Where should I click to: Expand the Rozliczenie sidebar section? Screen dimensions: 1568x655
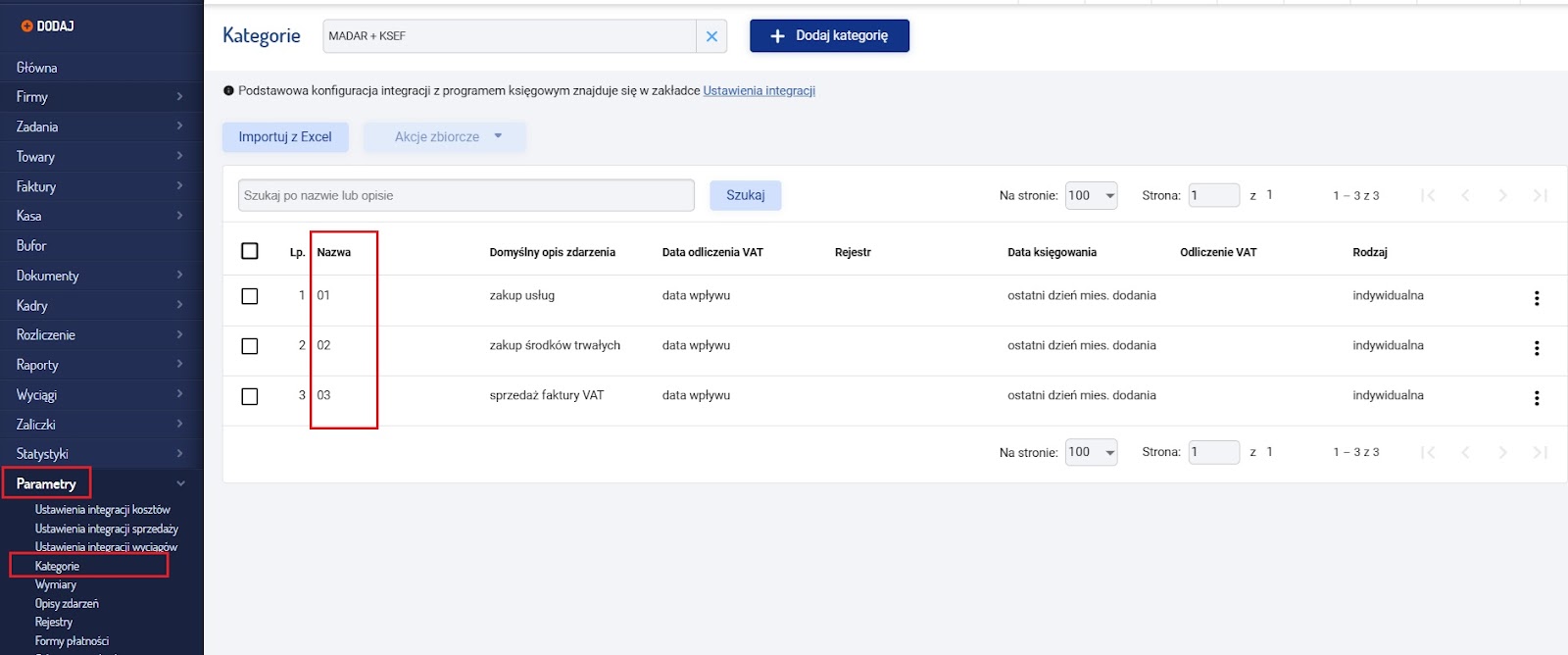click(102, 334)
